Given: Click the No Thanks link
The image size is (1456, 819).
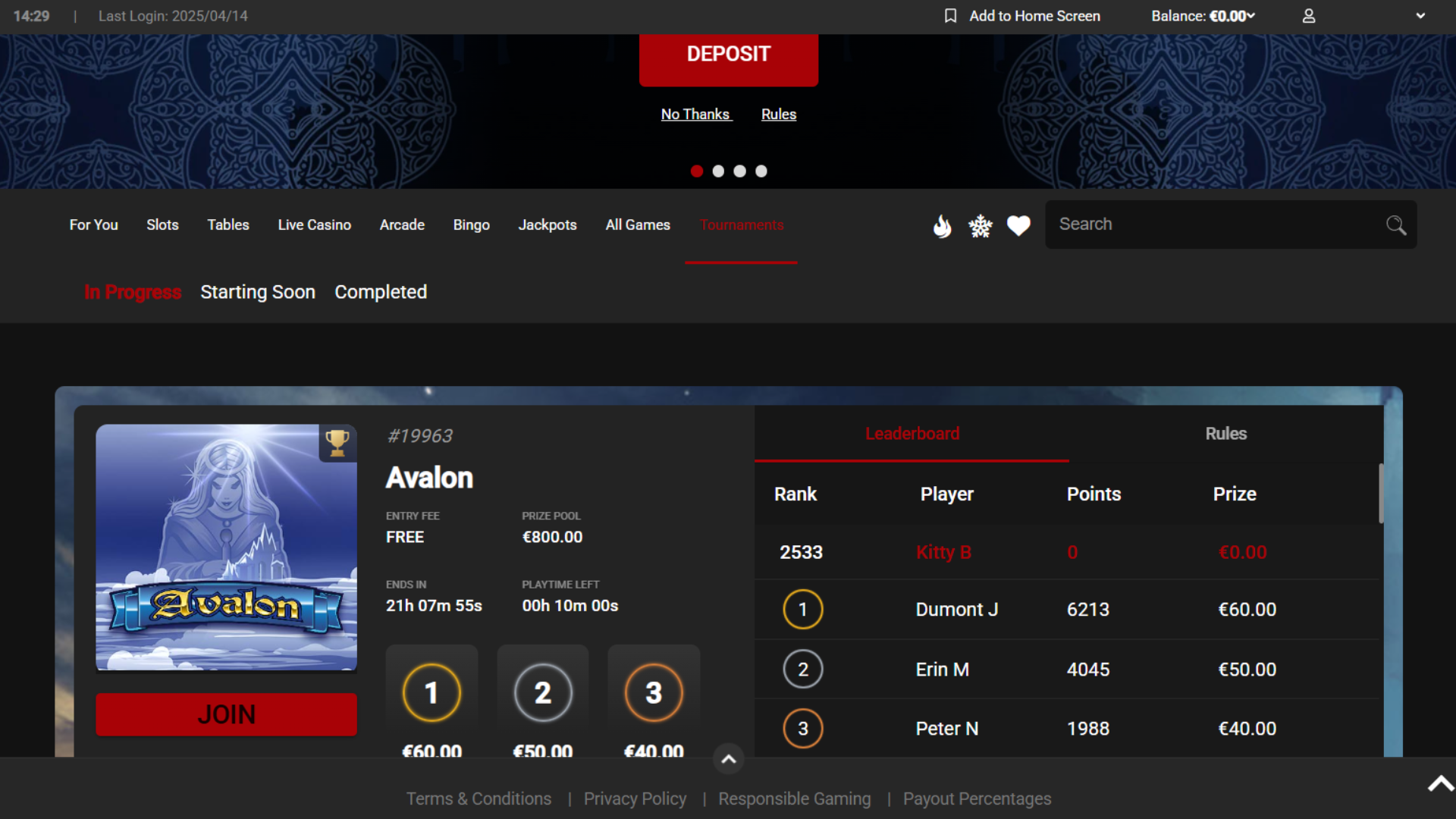Looking at the screenshot, I should 696,115.
